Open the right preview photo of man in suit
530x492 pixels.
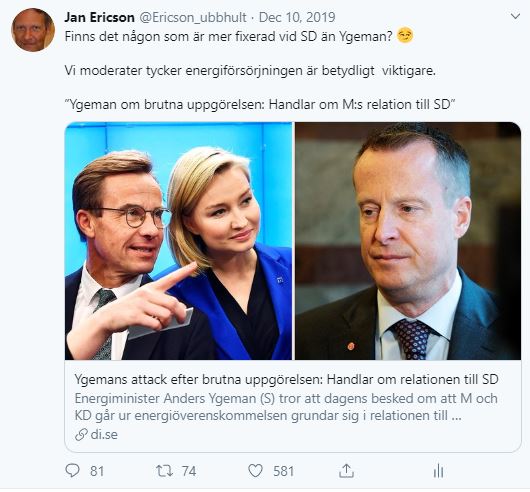pyautogui.click(x=408, y=241)
